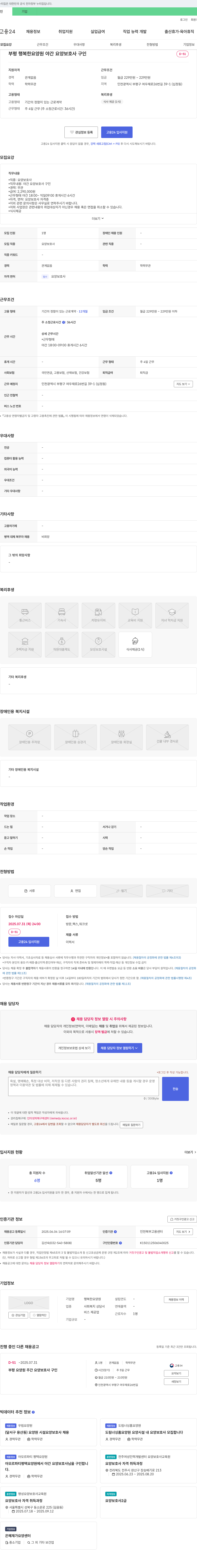The image size is (197, 1568).
Task: Click the 주택자금 지원 benefit icon
Action: 25,645
